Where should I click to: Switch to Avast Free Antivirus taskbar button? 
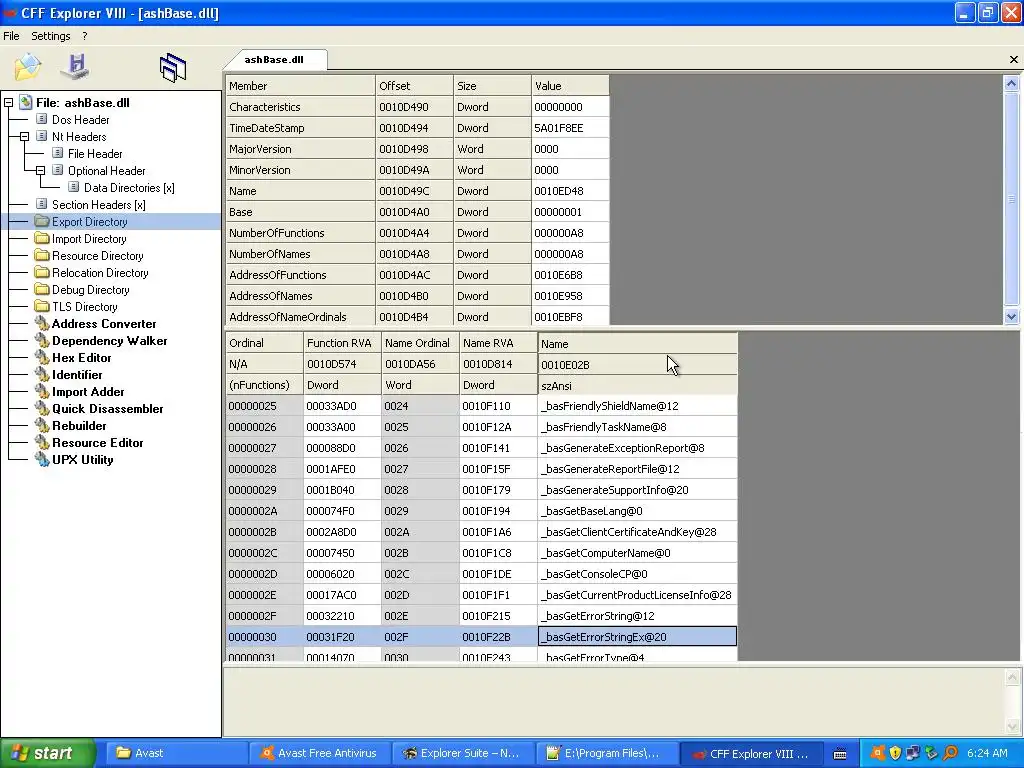(320, 753)
